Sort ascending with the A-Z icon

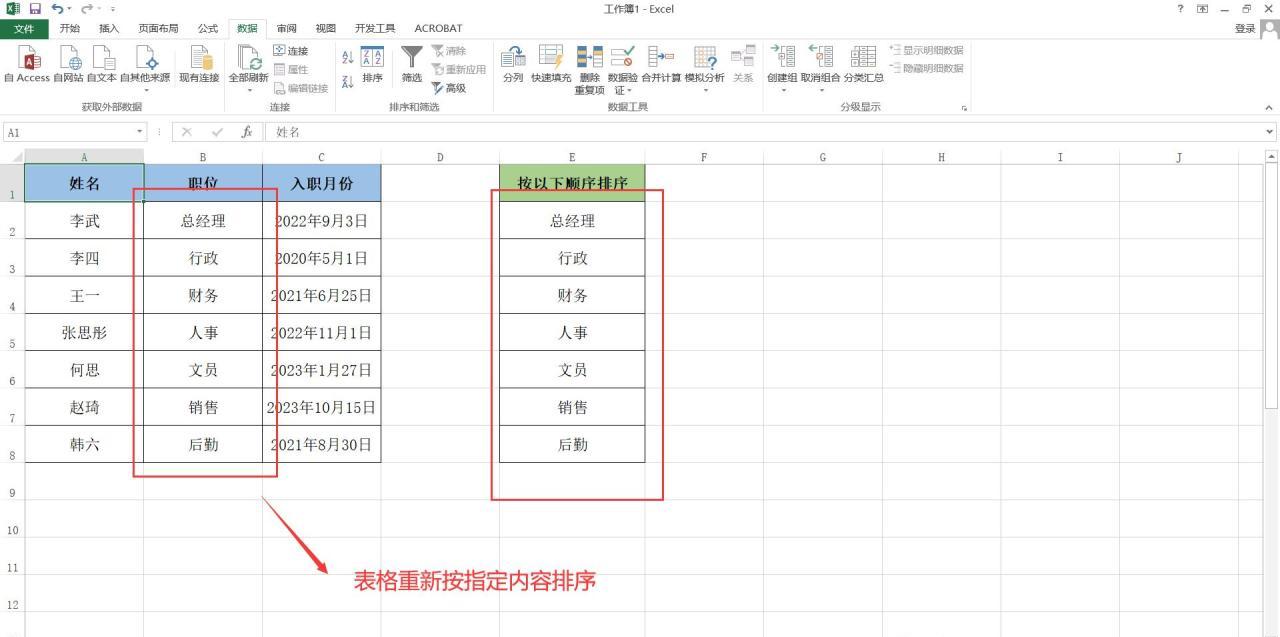(347, 58)
